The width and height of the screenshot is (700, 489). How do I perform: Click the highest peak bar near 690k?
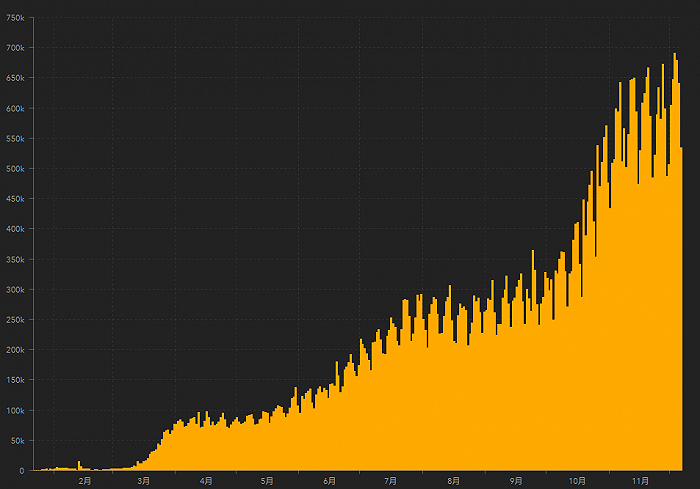[675, 262]
